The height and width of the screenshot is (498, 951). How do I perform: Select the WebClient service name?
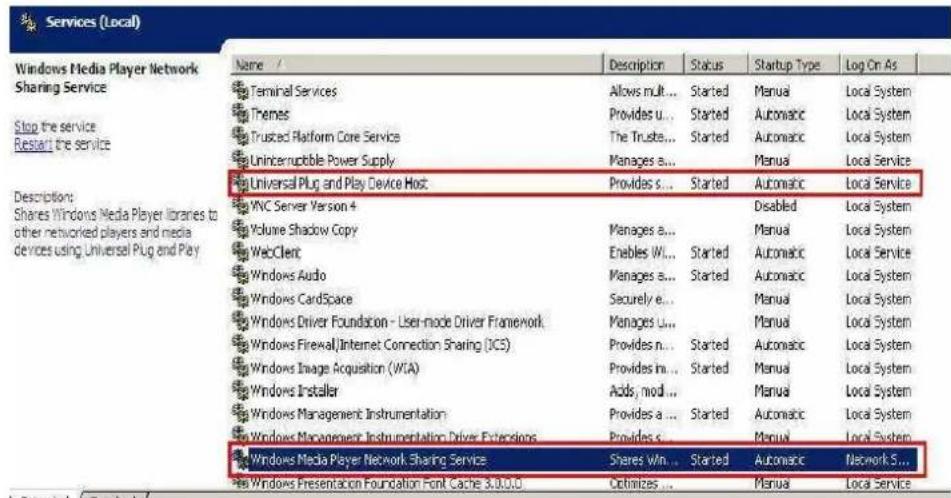tap(275, 252)
